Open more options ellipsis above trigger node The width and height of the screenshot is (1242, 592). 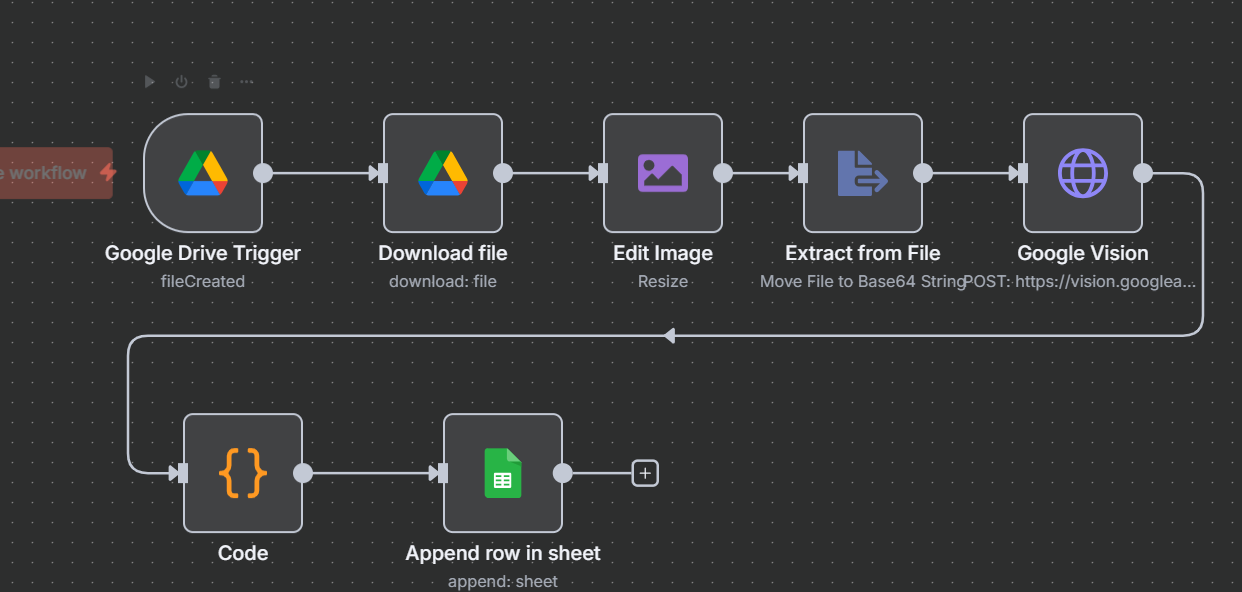(x=246, y=82)
